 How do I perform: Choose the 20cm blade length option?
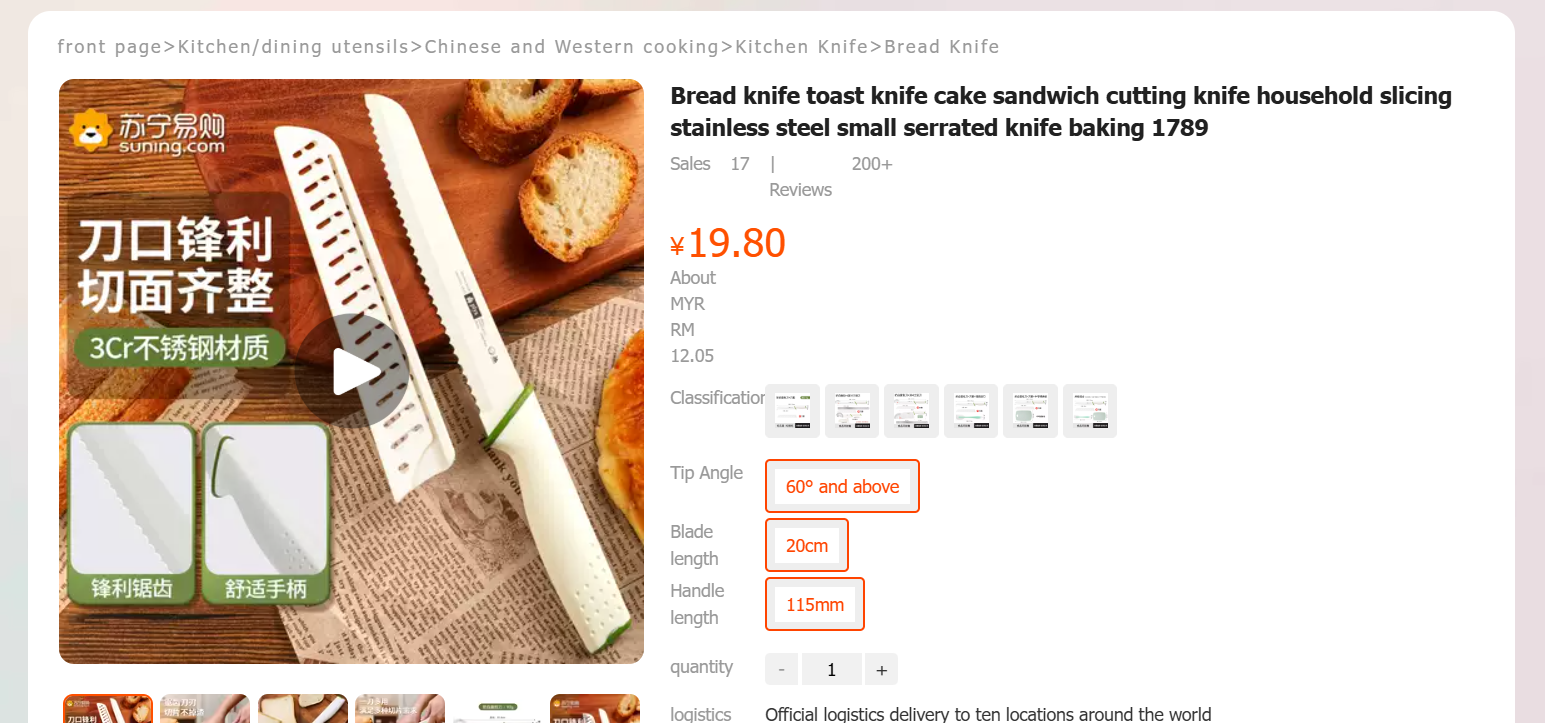[x=807, y=545]
